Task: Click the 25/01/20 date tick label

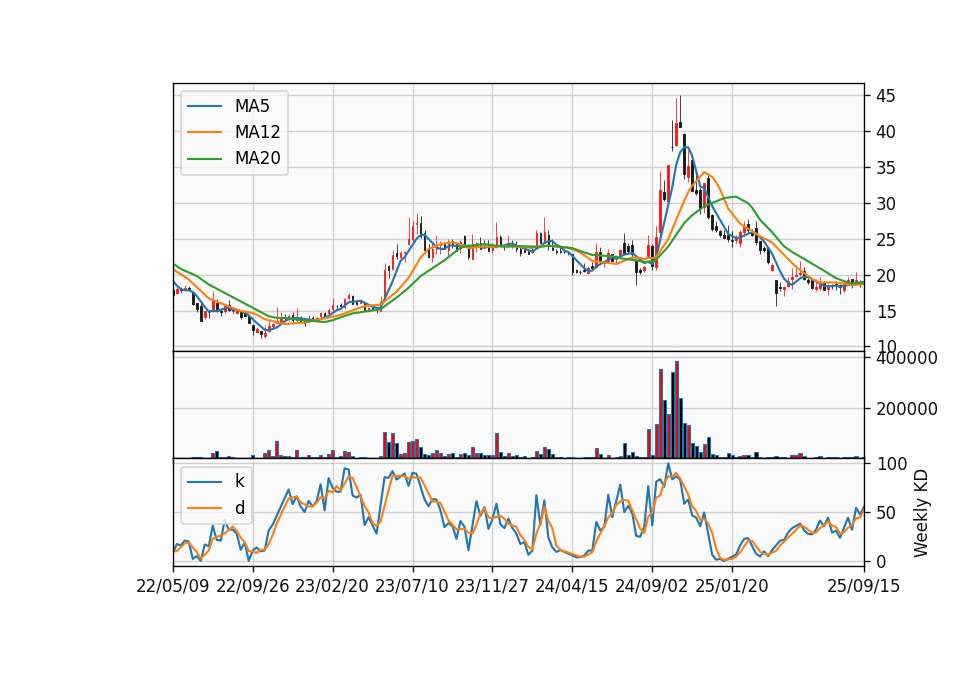Action: click(732, 586)
